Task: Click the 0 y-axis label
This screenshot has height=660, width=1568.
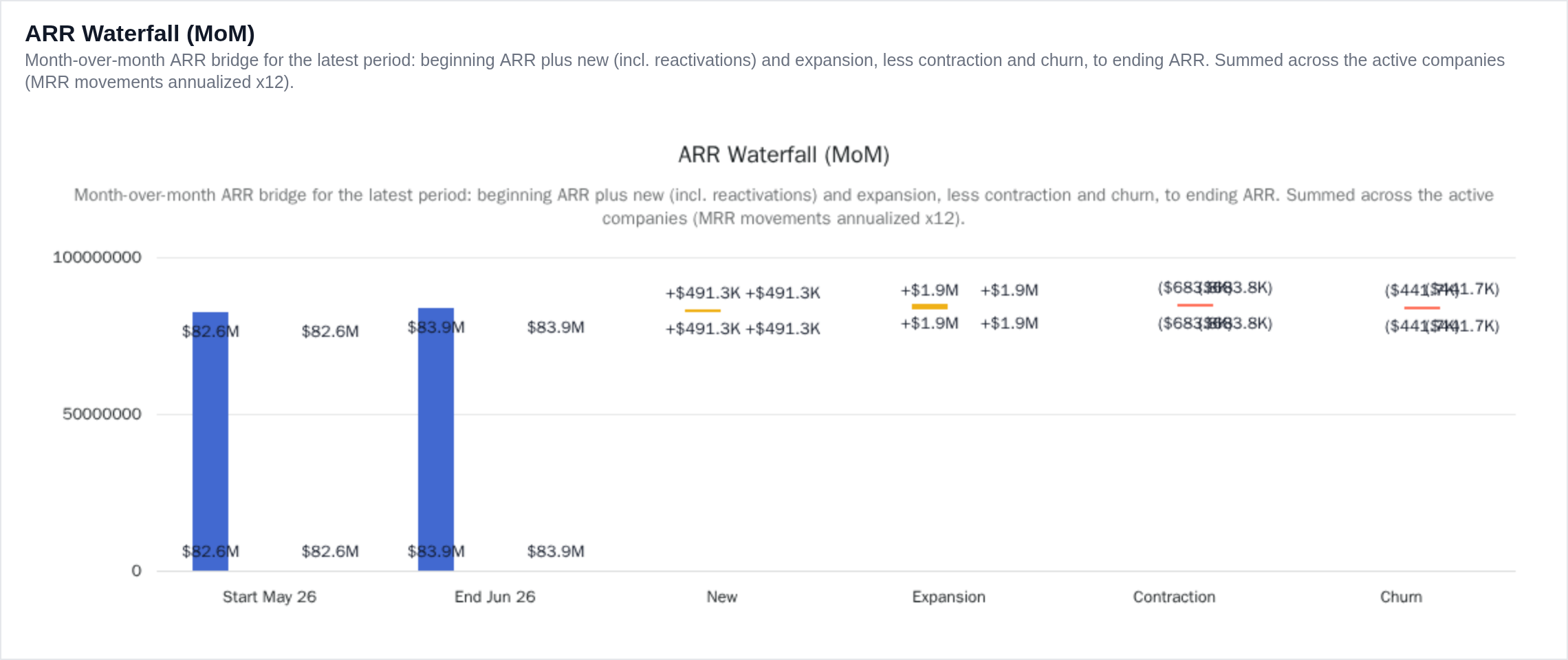Action: 136,571
